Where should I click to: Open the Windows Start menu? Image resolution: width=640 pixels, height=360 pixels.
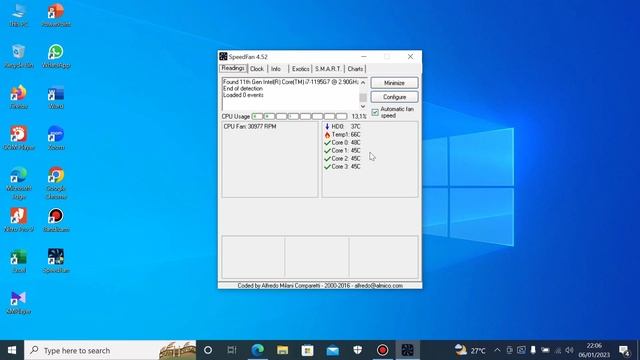(12, 350)
